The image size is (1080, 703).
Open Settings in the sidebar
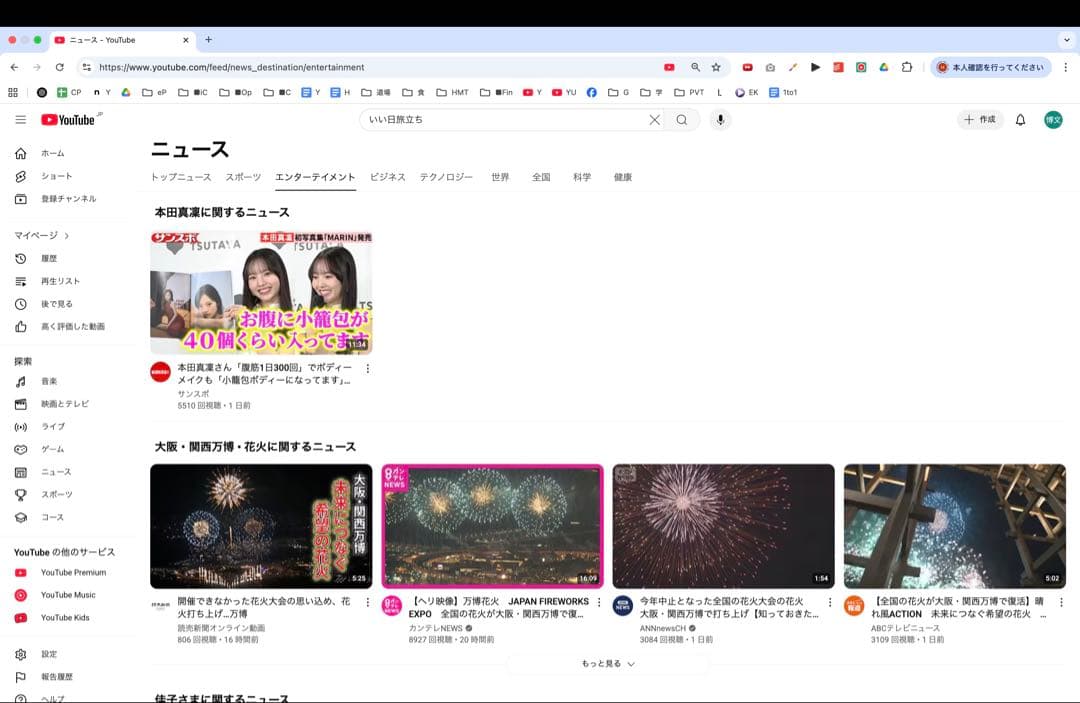point(49,654)
